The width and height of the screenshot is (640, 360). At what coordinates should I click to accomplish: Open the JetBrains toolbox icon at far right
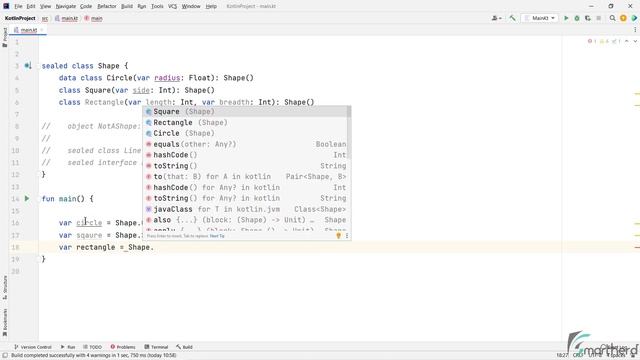[634, 18]
